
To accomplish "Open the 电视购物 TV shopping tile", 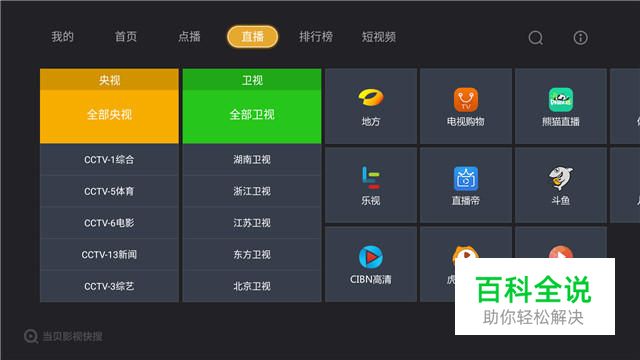I will click(466, 106).
